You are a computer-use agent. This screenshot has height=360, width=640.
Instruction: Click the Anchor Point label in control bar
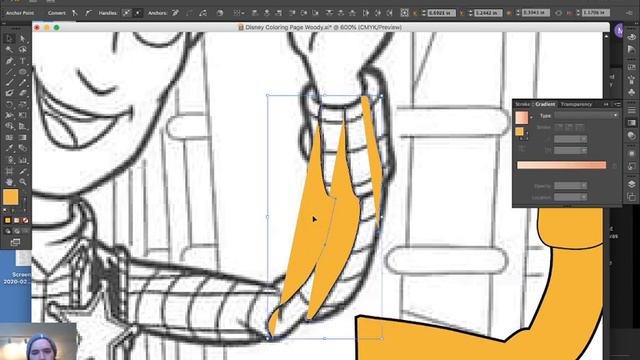pyautogui.click(x=20, y=13)
